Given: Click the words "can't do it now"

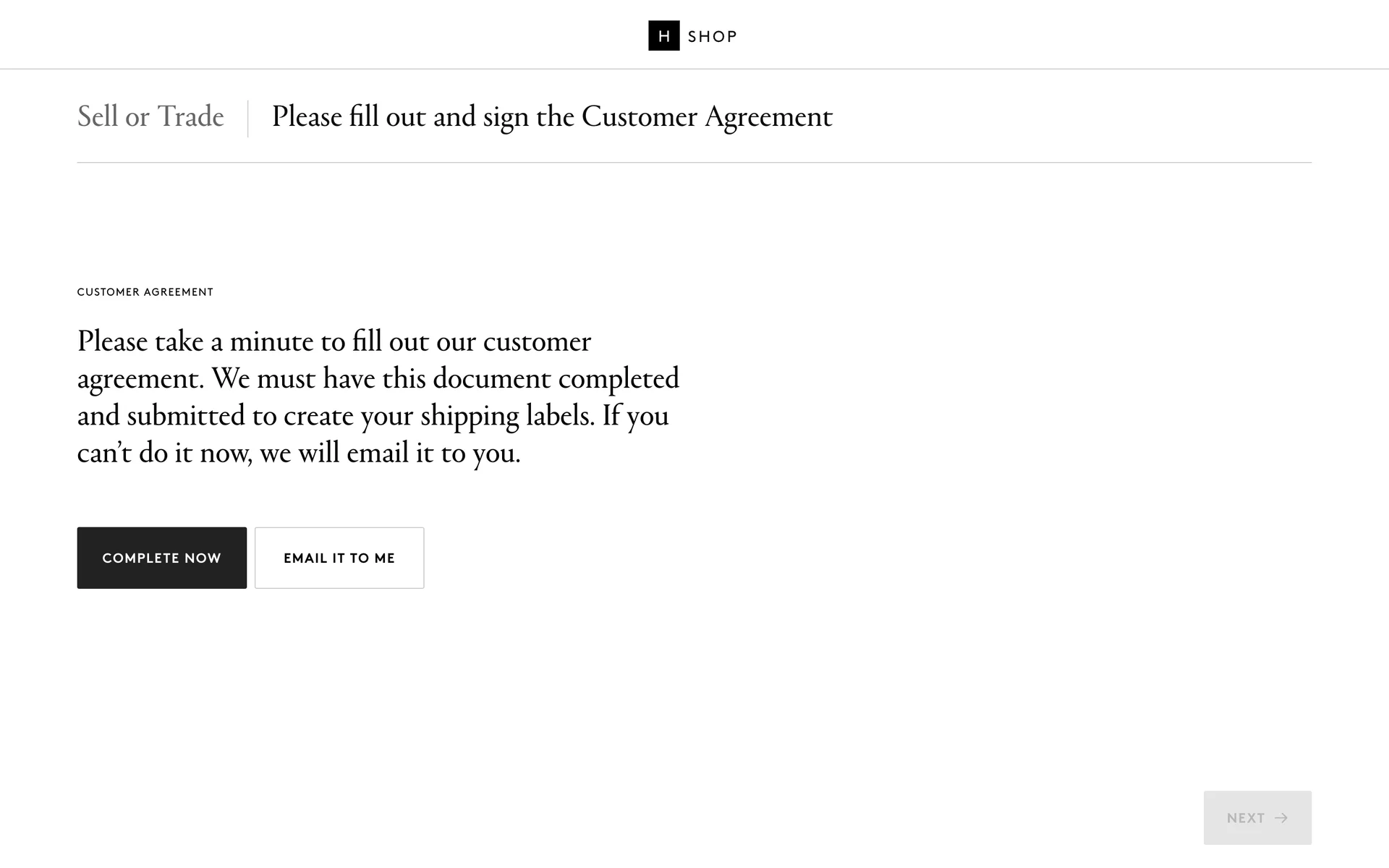Looking at the screenshot, I should tap(164, 454).
